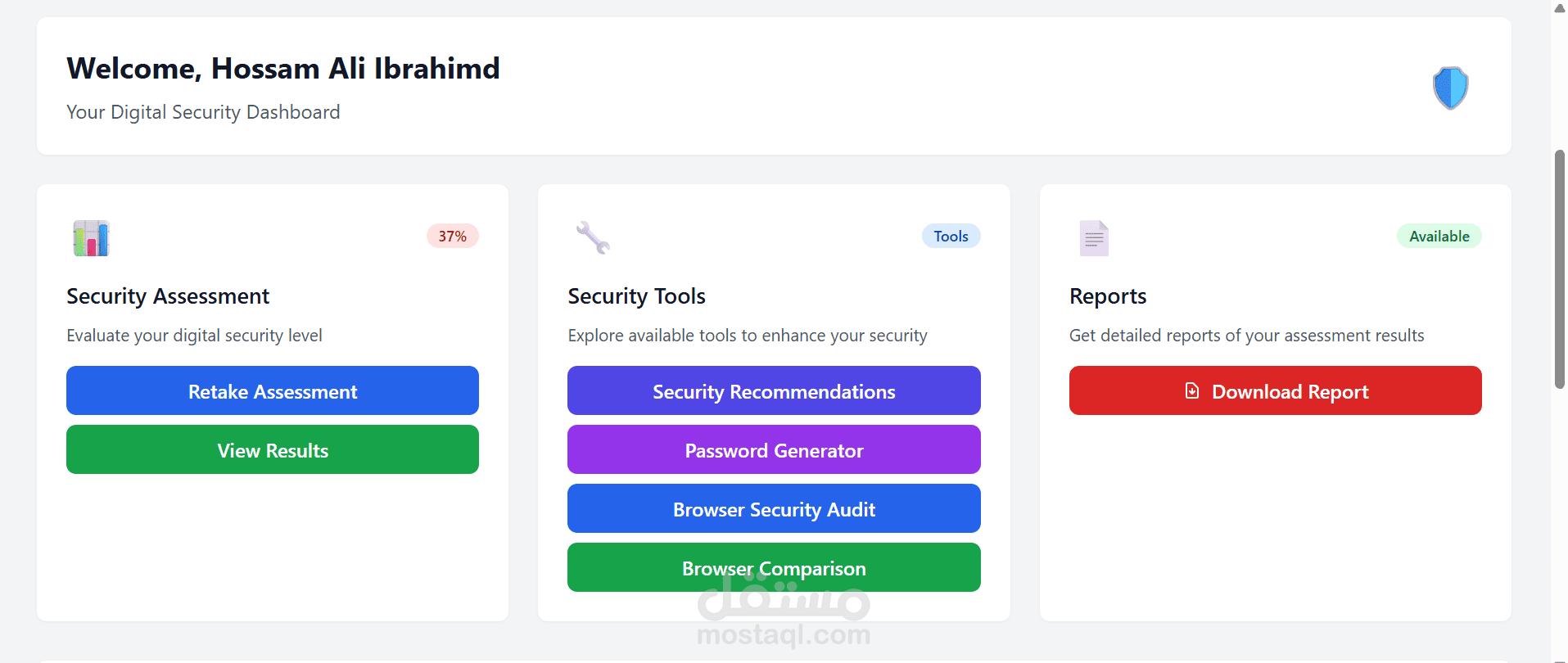
Task: Click the blue Tools badge
Action: tap(951, 237)
